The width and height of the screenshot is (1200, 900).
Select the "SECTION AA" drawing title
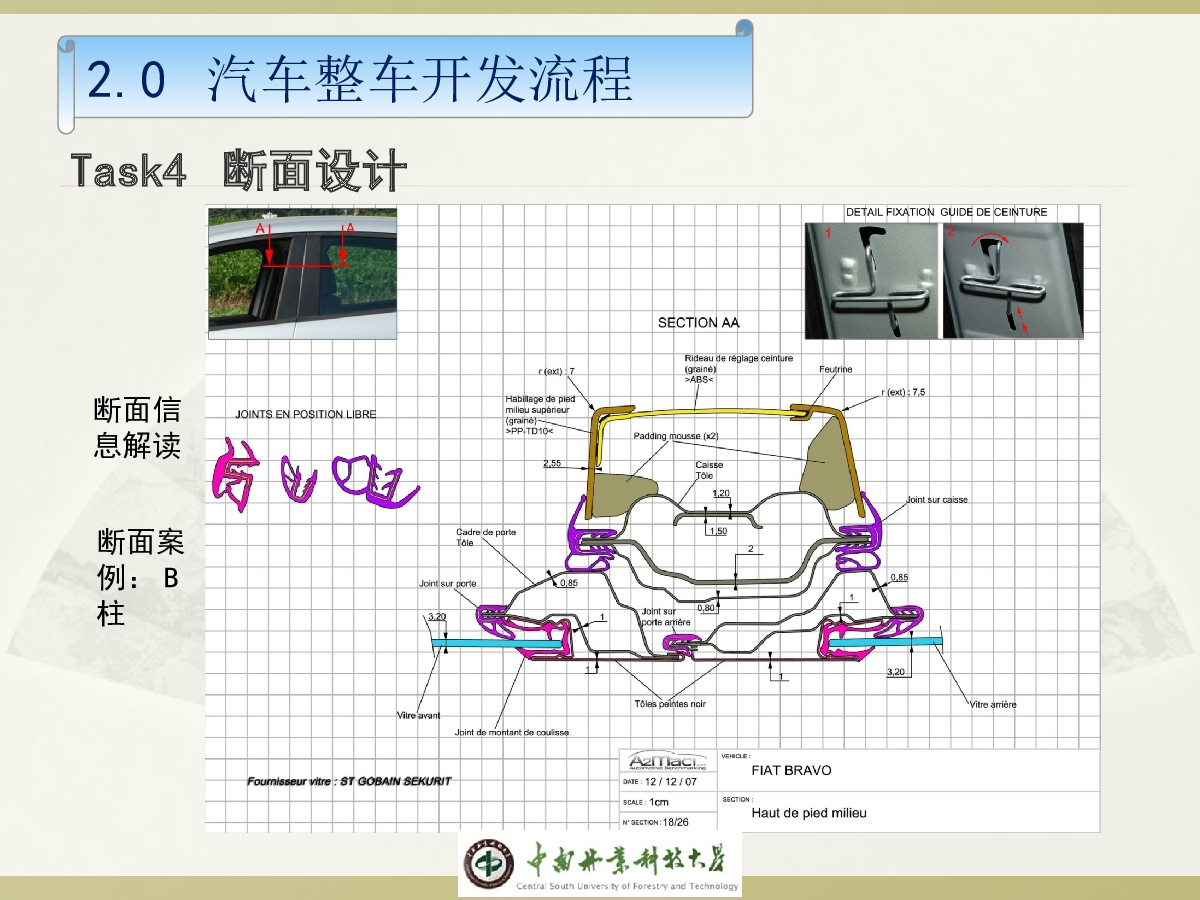[699, 323]
